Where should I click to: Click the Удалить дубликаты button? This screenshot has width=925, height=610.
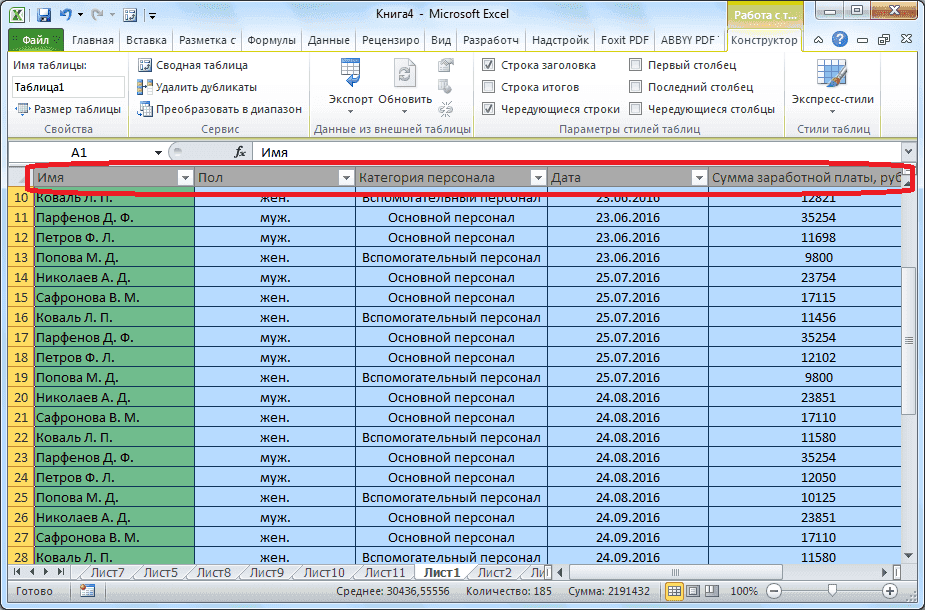coord(205,86)
